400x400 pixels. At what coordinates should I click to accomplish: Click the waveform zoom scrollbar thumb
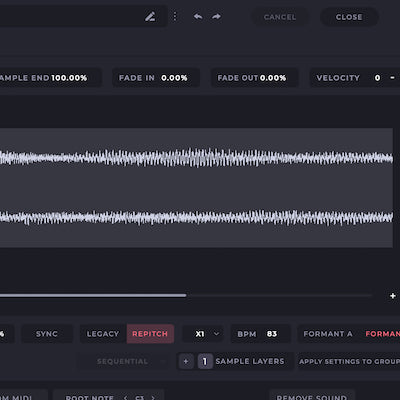[x=93, y=295]
